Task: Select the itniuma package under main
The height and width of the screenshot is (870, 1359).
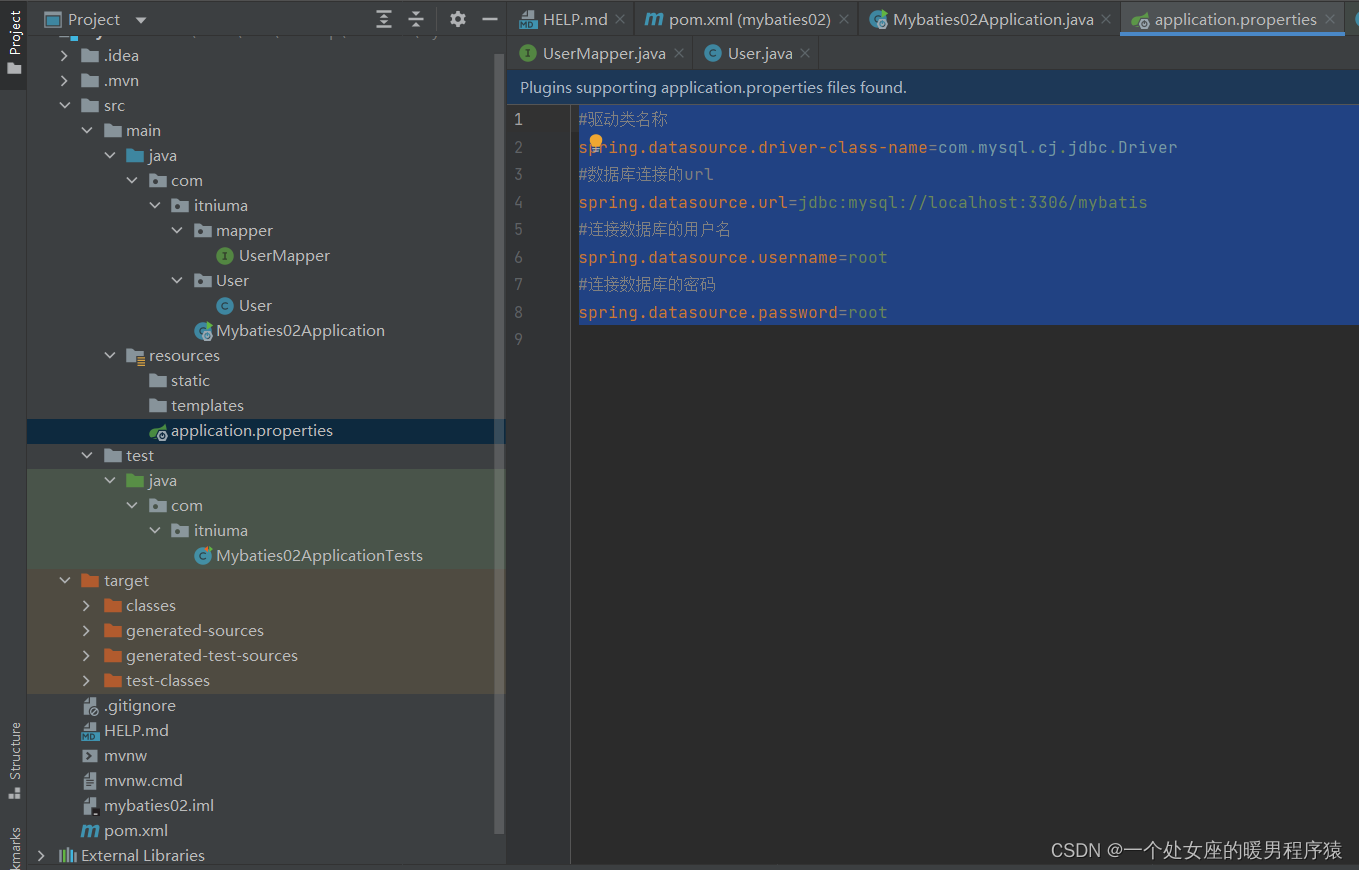Action: (x=220, y=206)
